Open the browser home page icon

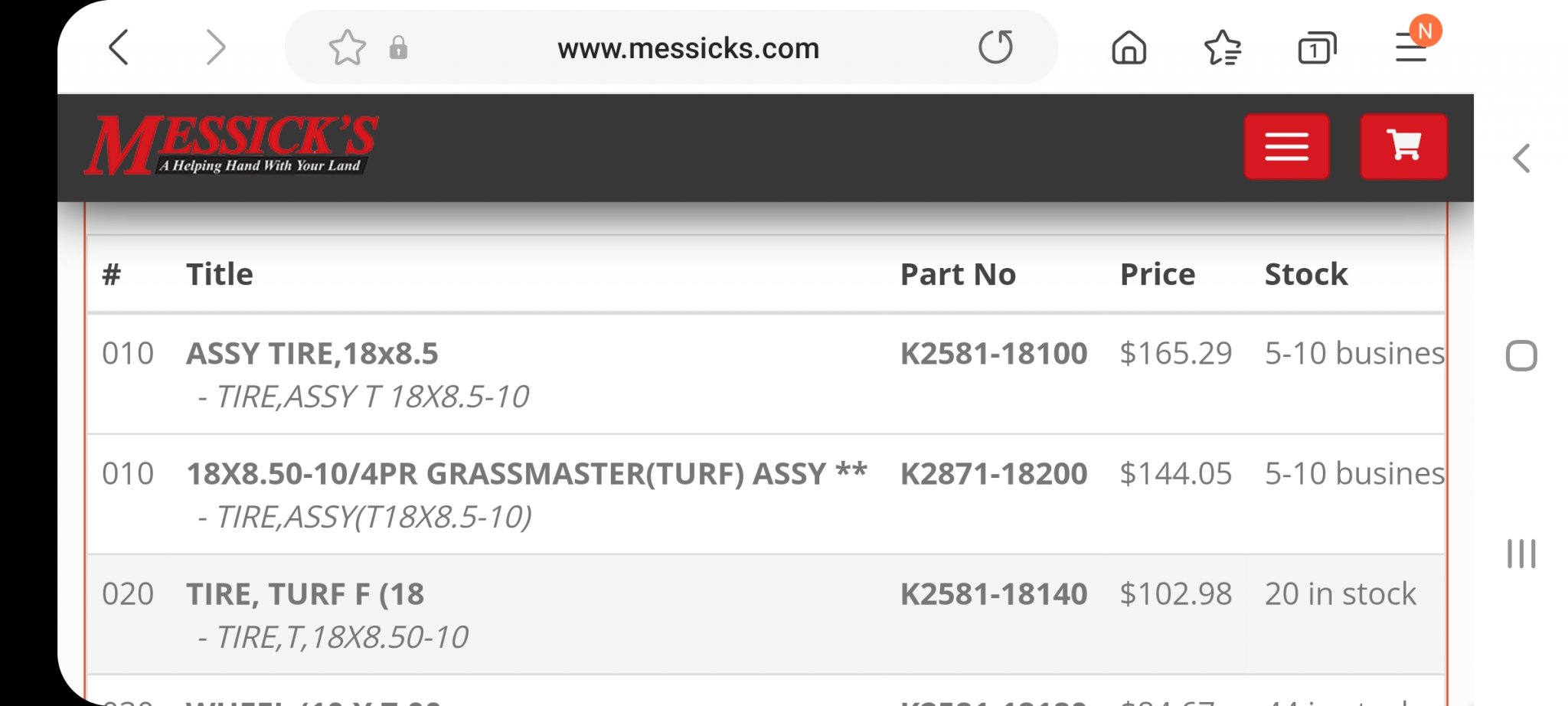tap(1129, 47)
